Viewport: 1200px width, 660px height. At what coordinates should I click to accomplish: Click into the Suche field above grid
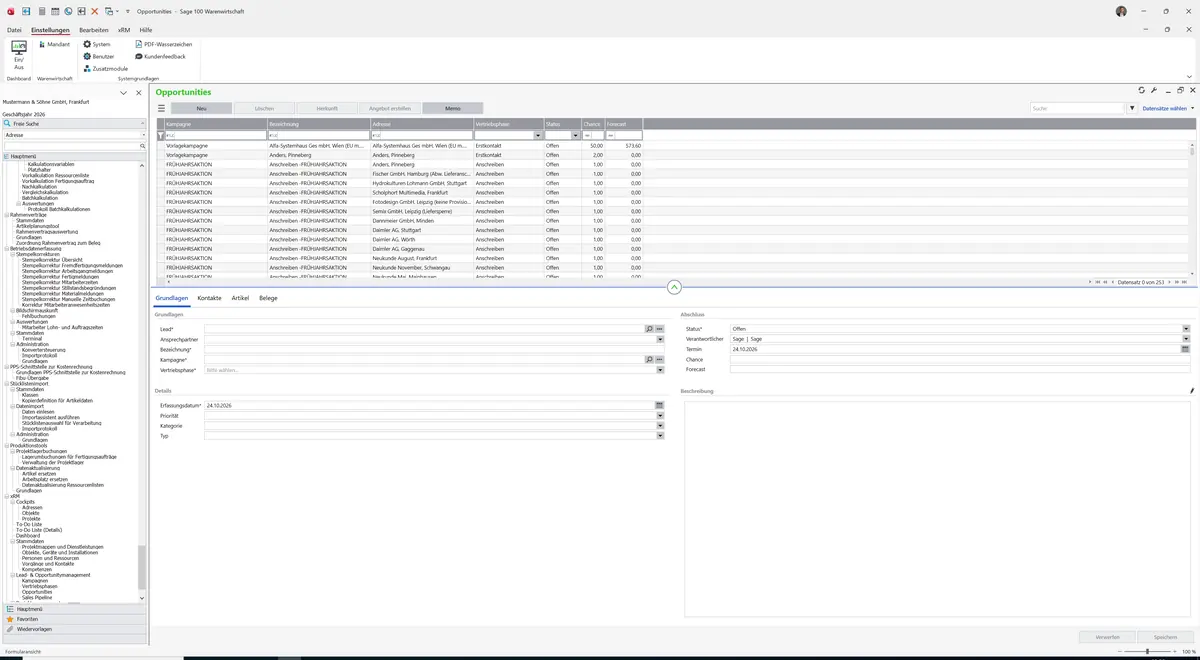(1078, 108)
